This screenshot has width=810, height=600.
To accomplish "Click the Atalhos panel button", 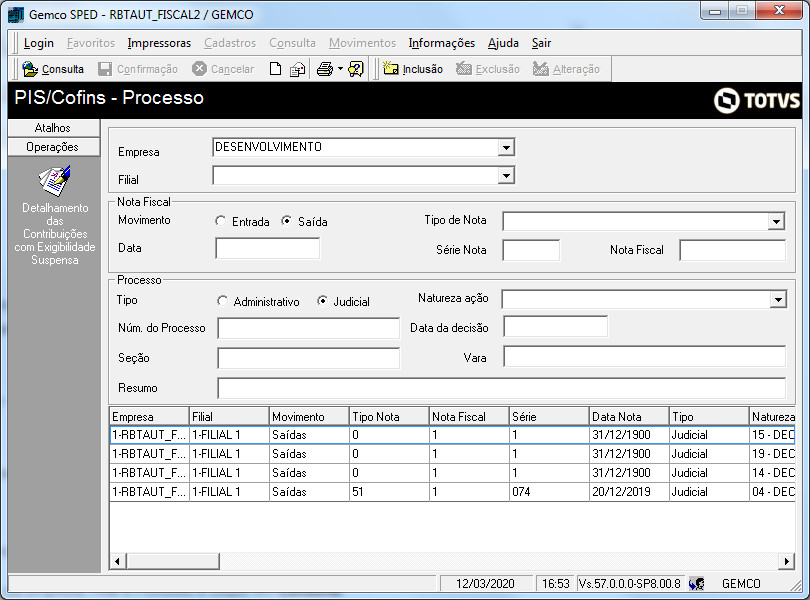I will coord(54,128).
